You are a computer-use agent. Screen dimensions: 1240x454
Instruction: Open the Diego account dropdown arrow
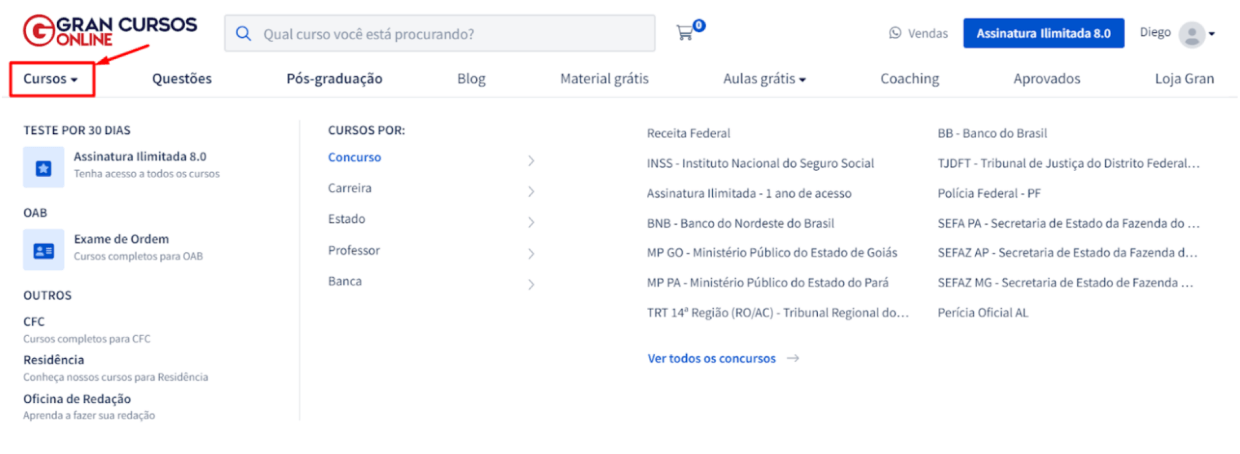tap(1212, 34)
